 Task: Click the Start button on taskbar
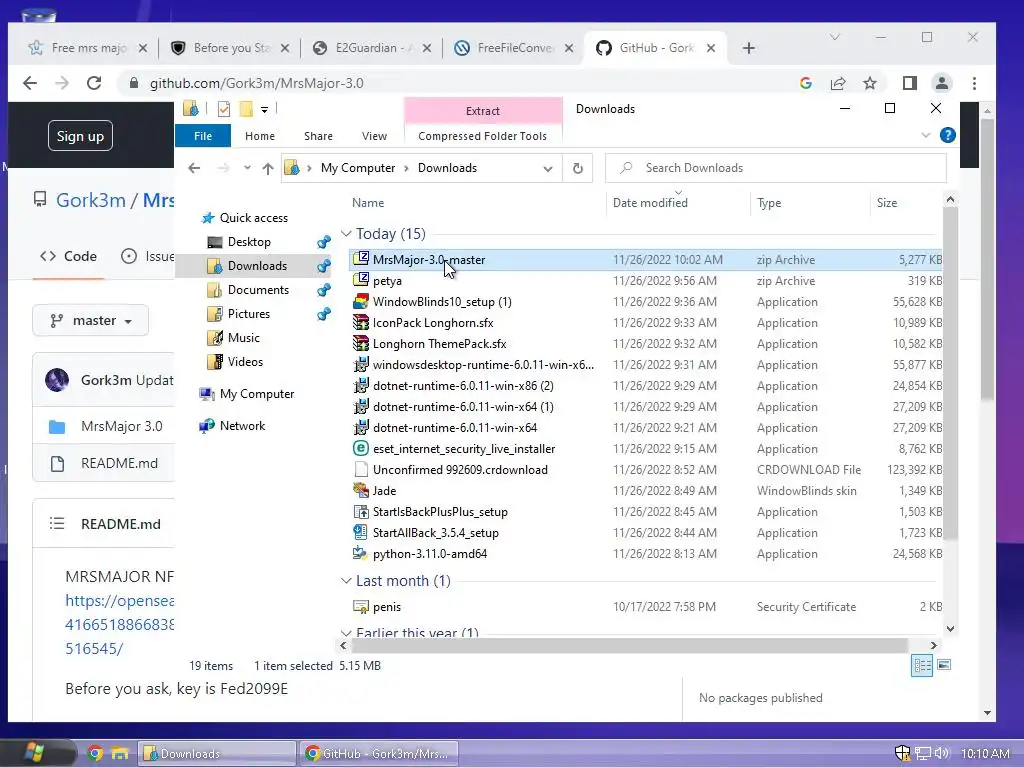tap(34, 753)
